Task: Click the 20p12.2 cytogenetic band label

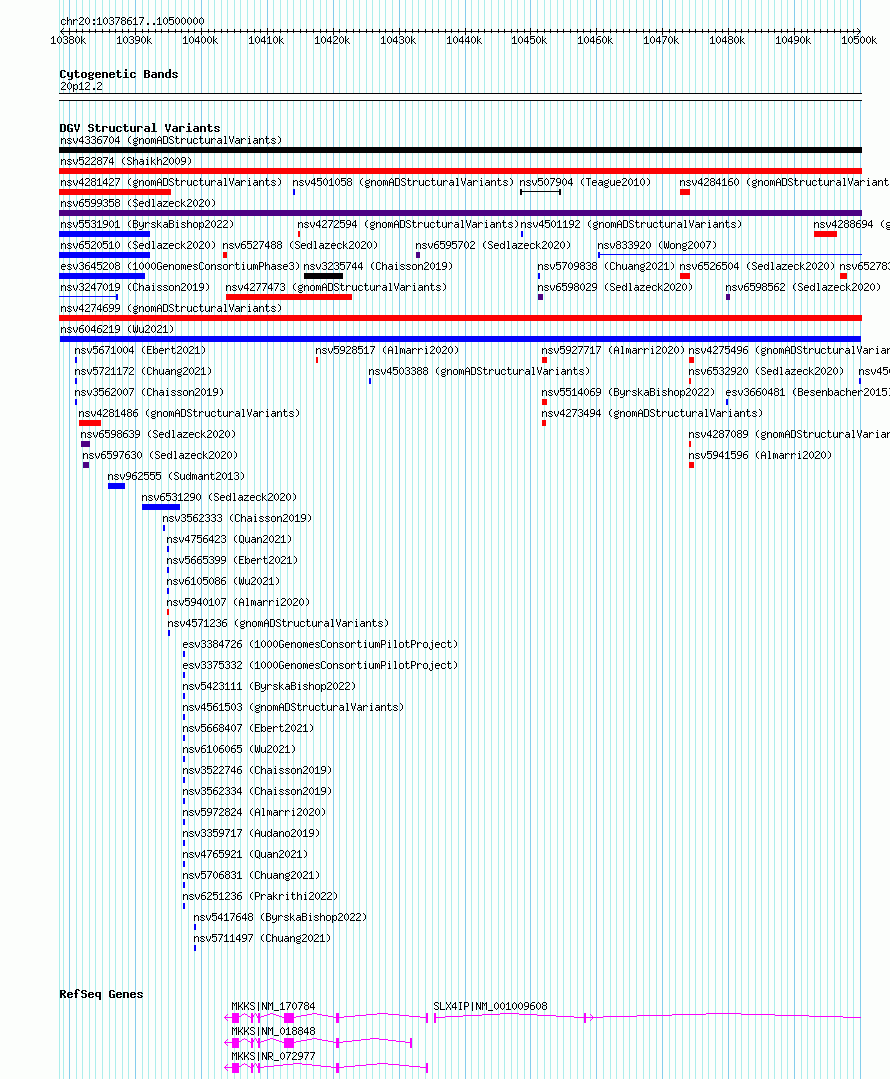Action: pos(81,86)
